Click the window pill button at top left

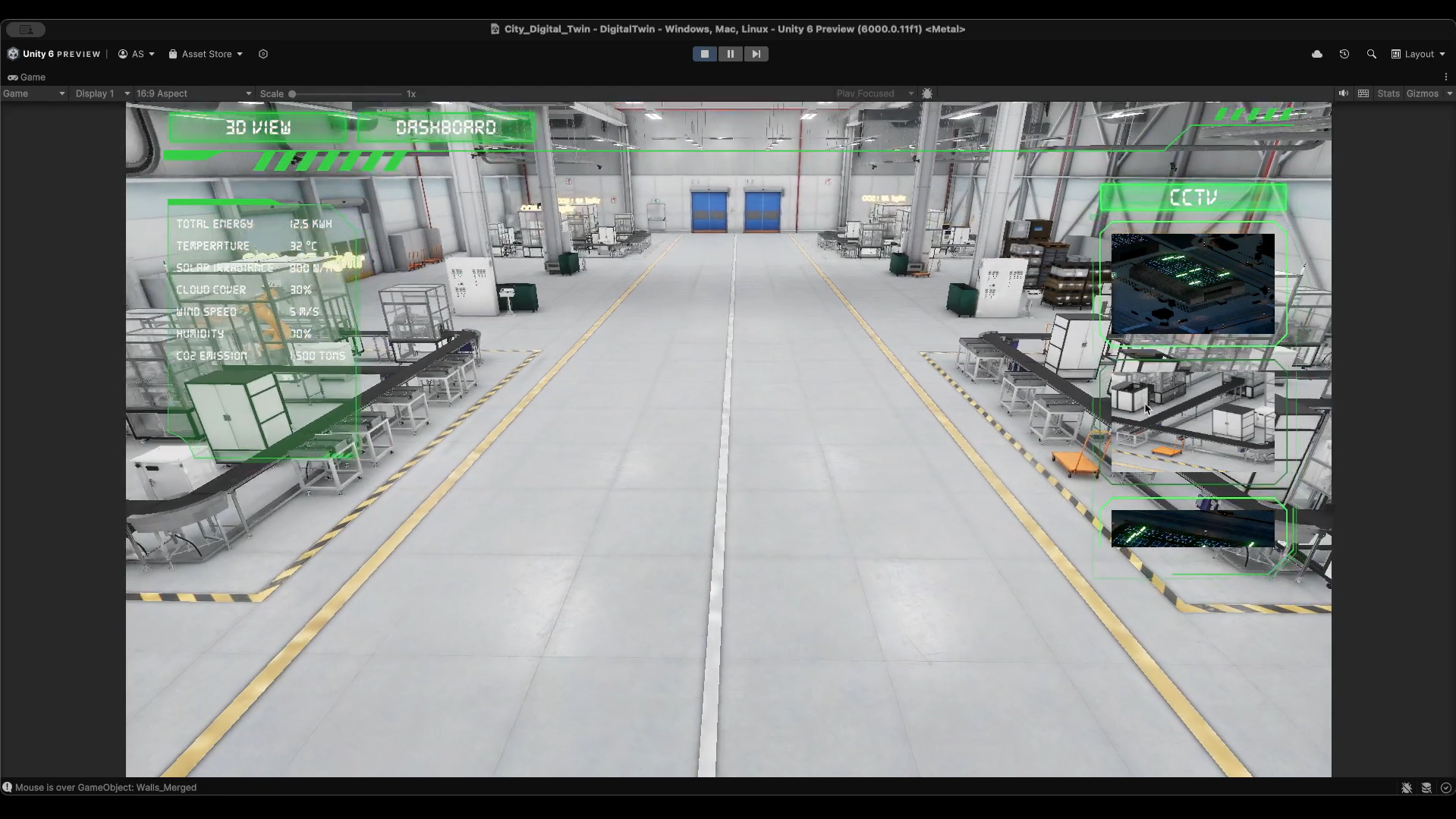click(26, 29)
